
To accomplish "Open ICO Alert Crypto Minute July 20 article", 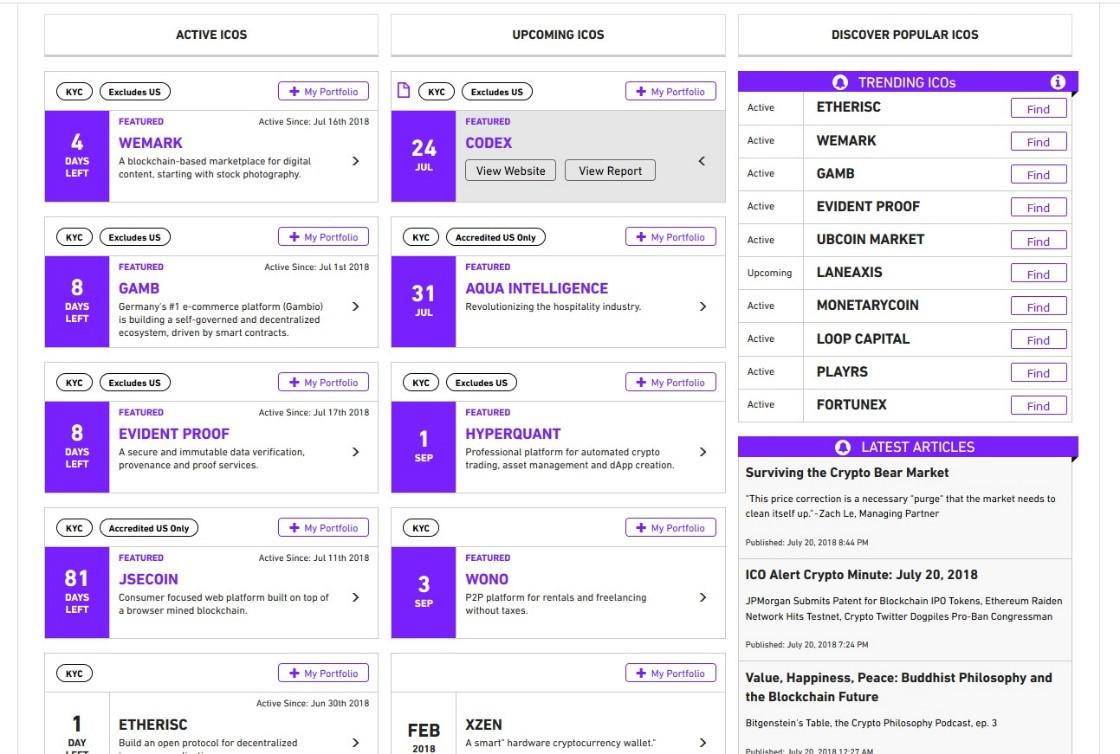I will pyautogui.click(x=861, y=575).
